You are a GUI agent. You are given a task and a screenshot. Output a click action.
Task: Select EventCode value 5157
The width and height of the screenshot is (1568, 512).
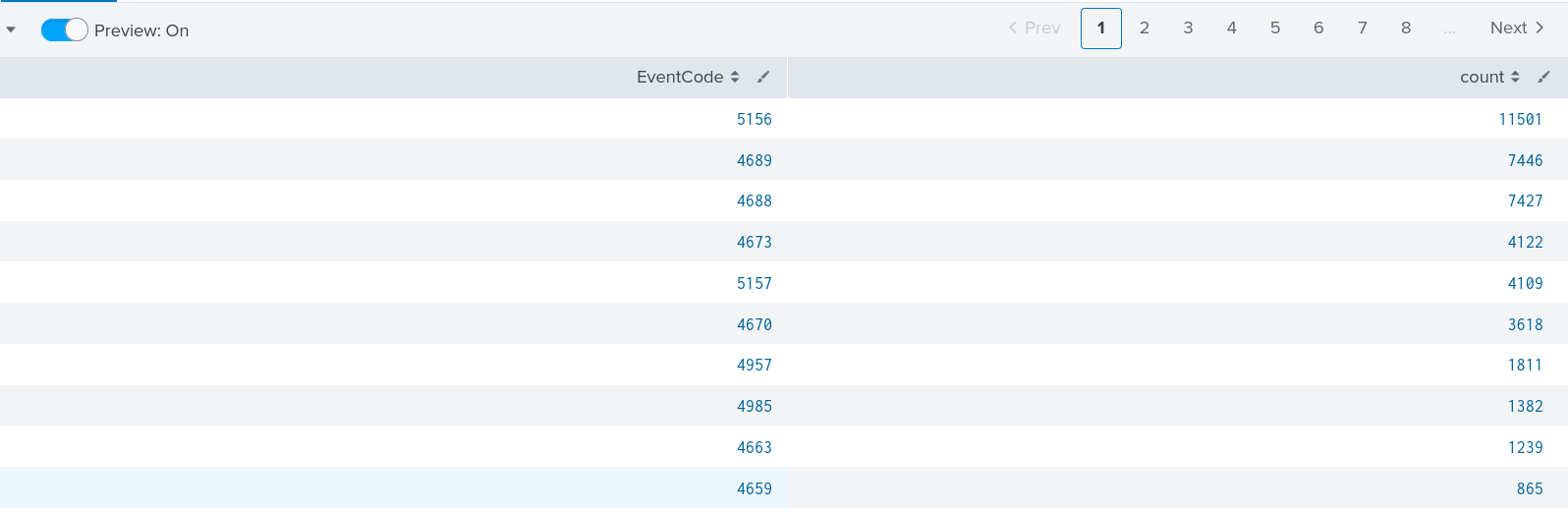755,283
